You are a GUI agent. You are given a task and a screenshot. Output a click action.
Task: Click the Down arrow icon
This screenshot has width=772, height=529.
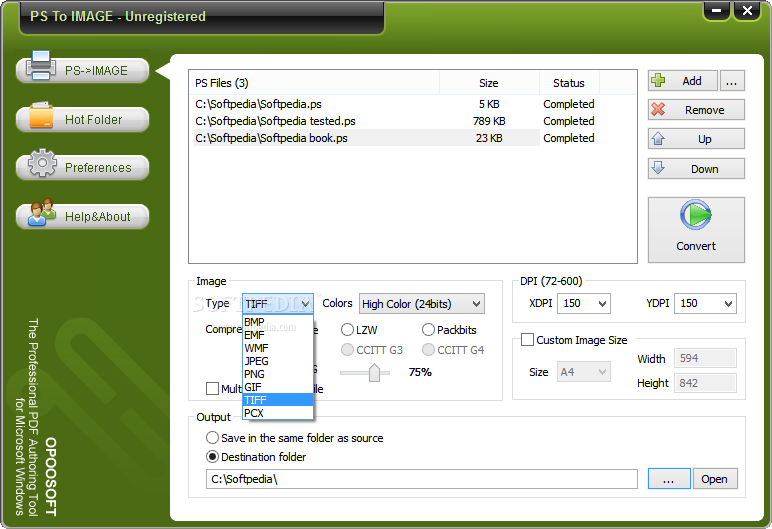pyautogui.click(x=658, y=168)
